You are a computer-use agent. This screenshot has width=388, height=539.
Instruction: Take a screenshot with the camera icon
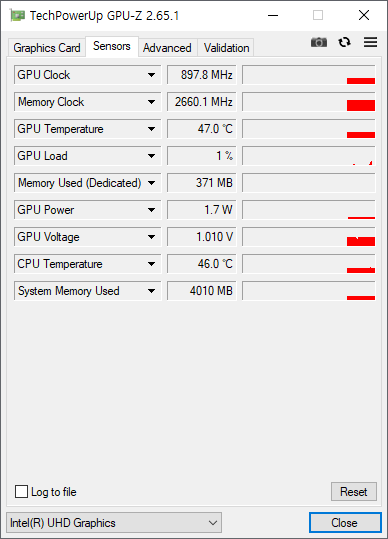319,42
